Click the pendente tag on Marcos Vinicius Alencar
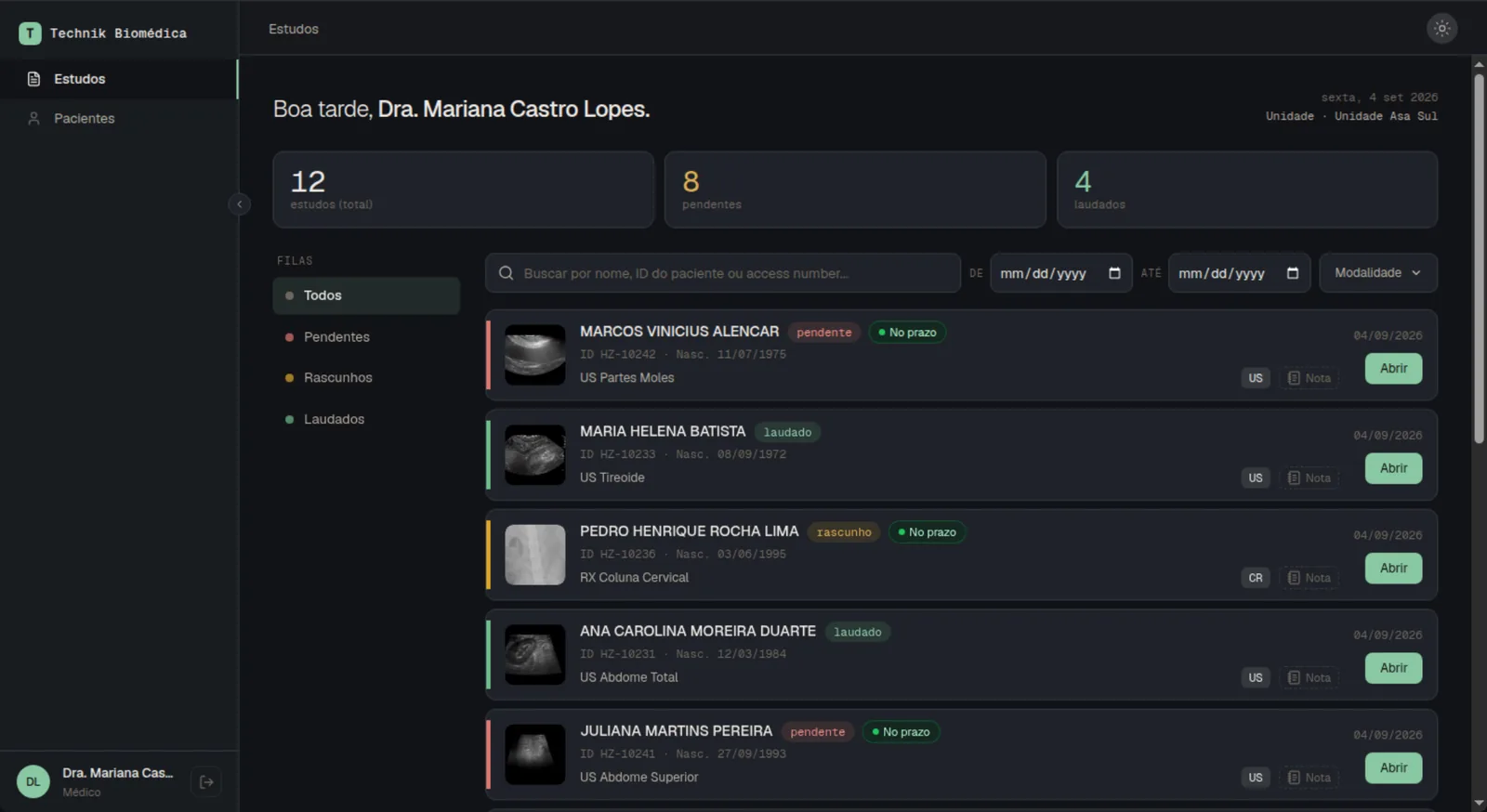Image resolution: width=1487 pixels, height=812 pixels. coord(823,333)
